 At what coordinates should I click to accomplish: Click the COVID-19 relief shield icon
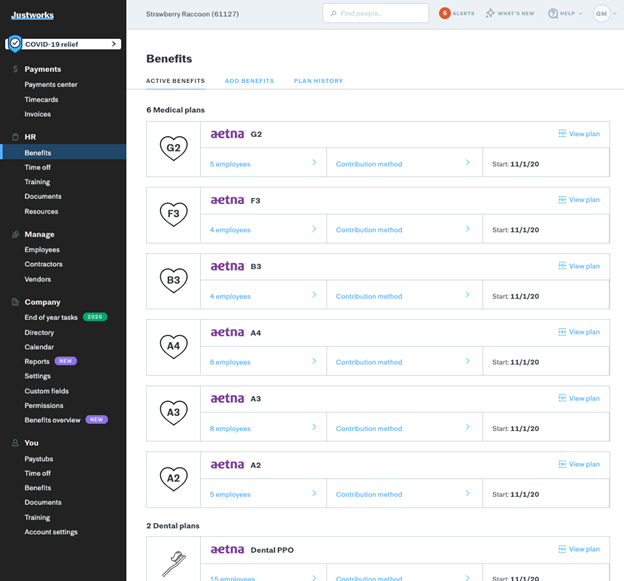(15, 44)
